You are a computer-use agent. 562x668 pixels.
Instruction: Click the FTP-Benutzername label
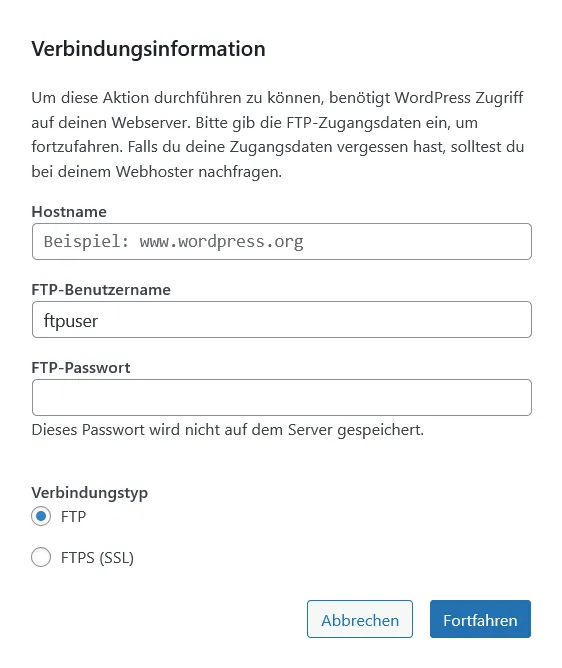[x=101, y=290]
